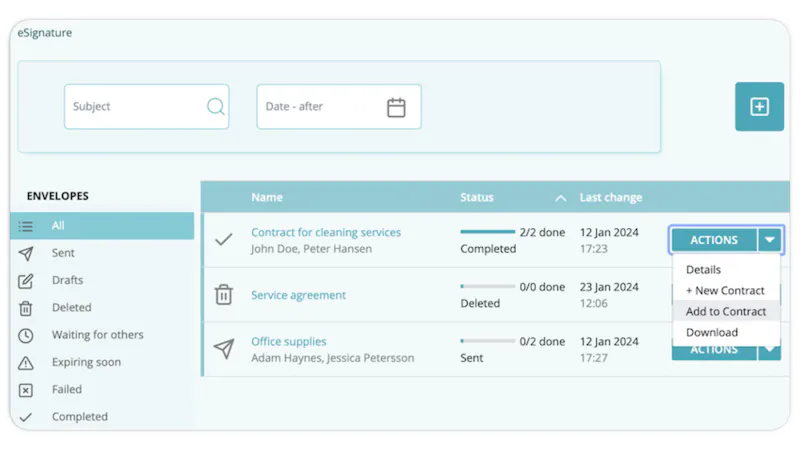Sort by the Last change column header

pyautogui.click(x=611, y=197)
